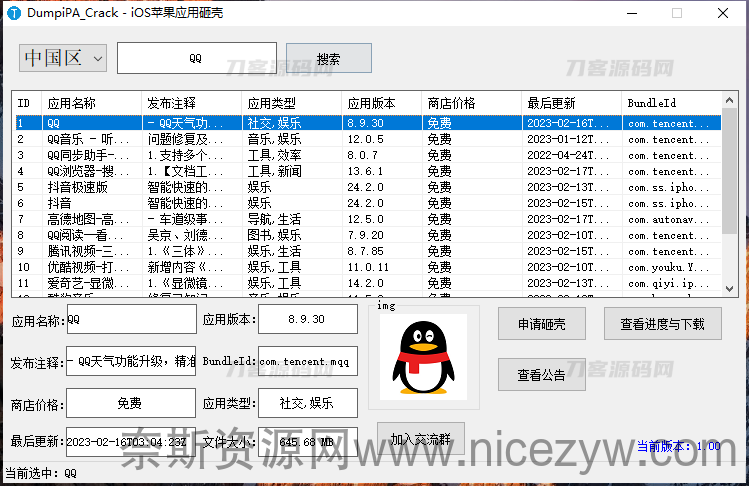Click the 当前选中: QQ status text
749x486 pixels.
41,473
